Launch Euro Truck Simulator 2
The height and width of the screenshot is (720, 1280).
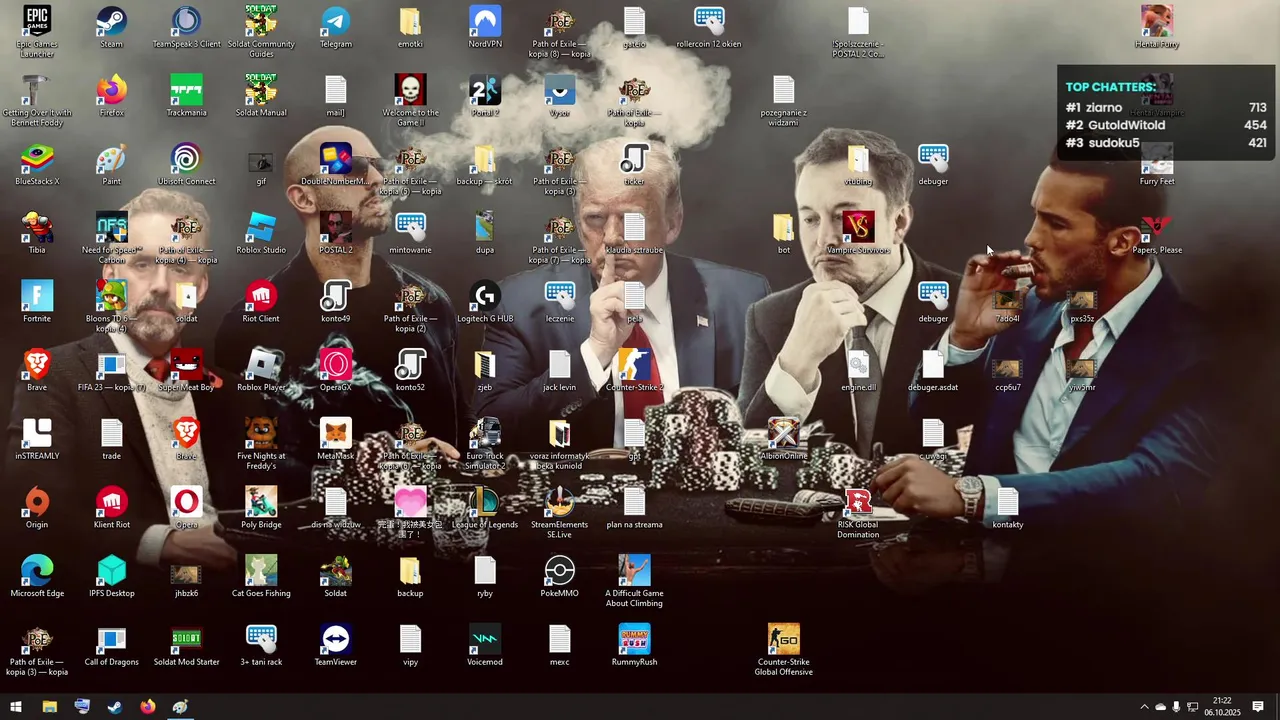click(x=485, y=444)
